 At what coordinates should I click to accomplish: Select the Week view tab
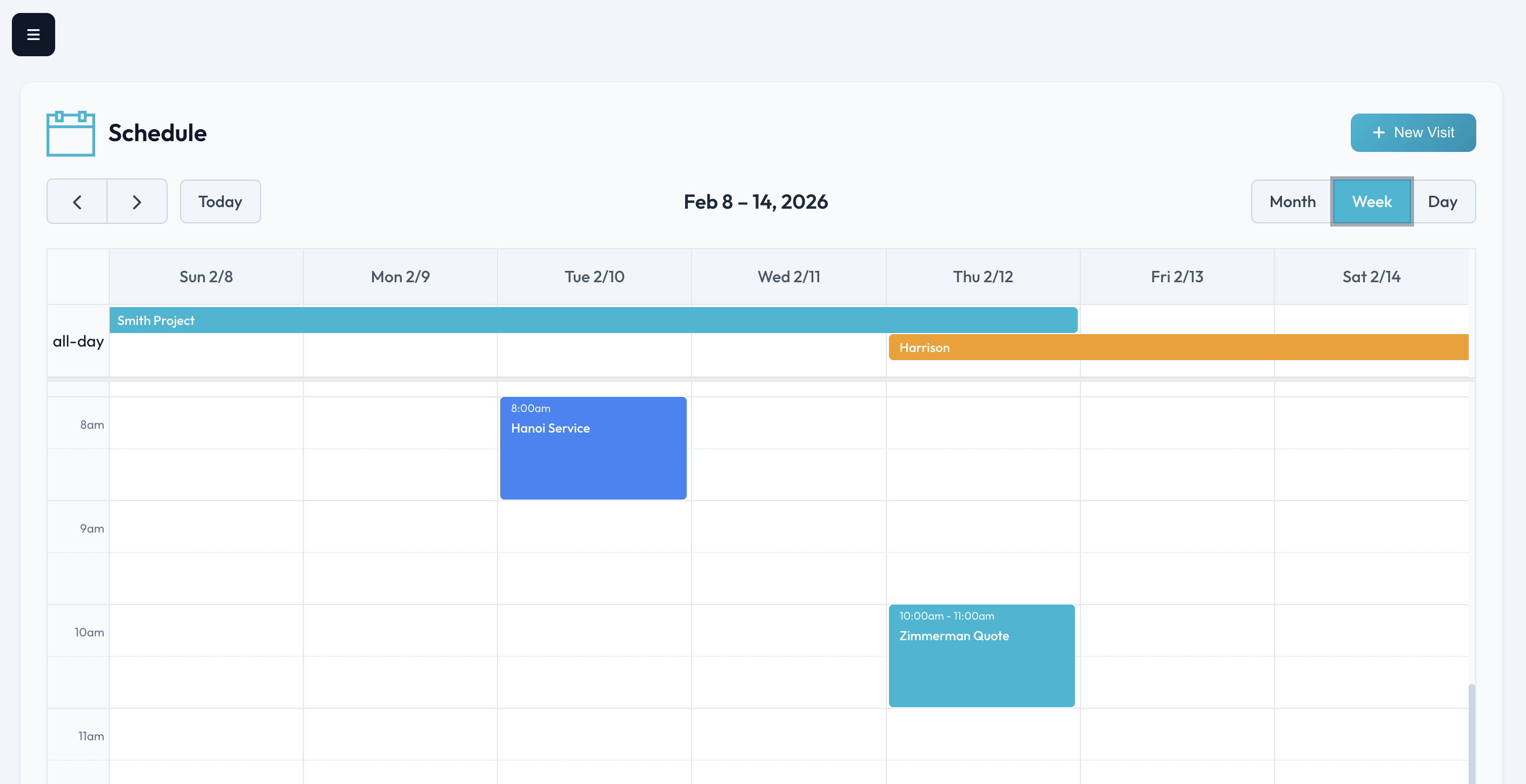coord(1371,201)
